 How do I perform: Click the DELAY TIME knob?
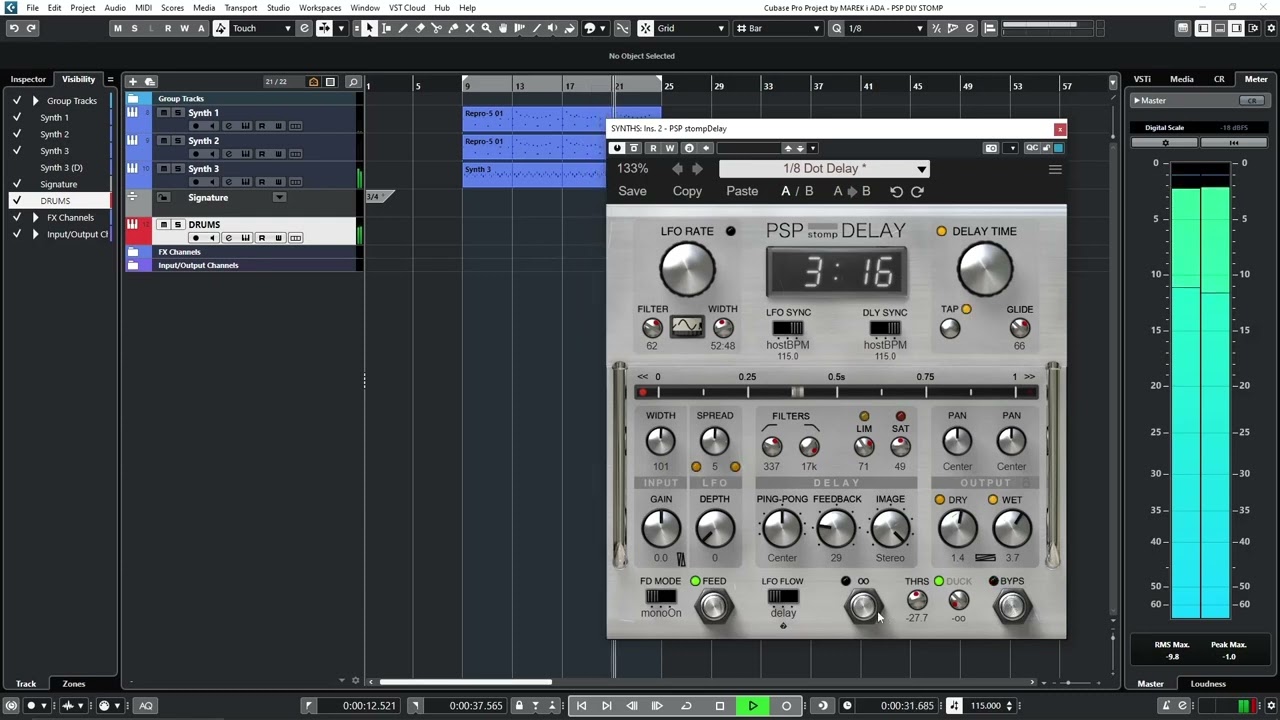(x=984, y=270)
